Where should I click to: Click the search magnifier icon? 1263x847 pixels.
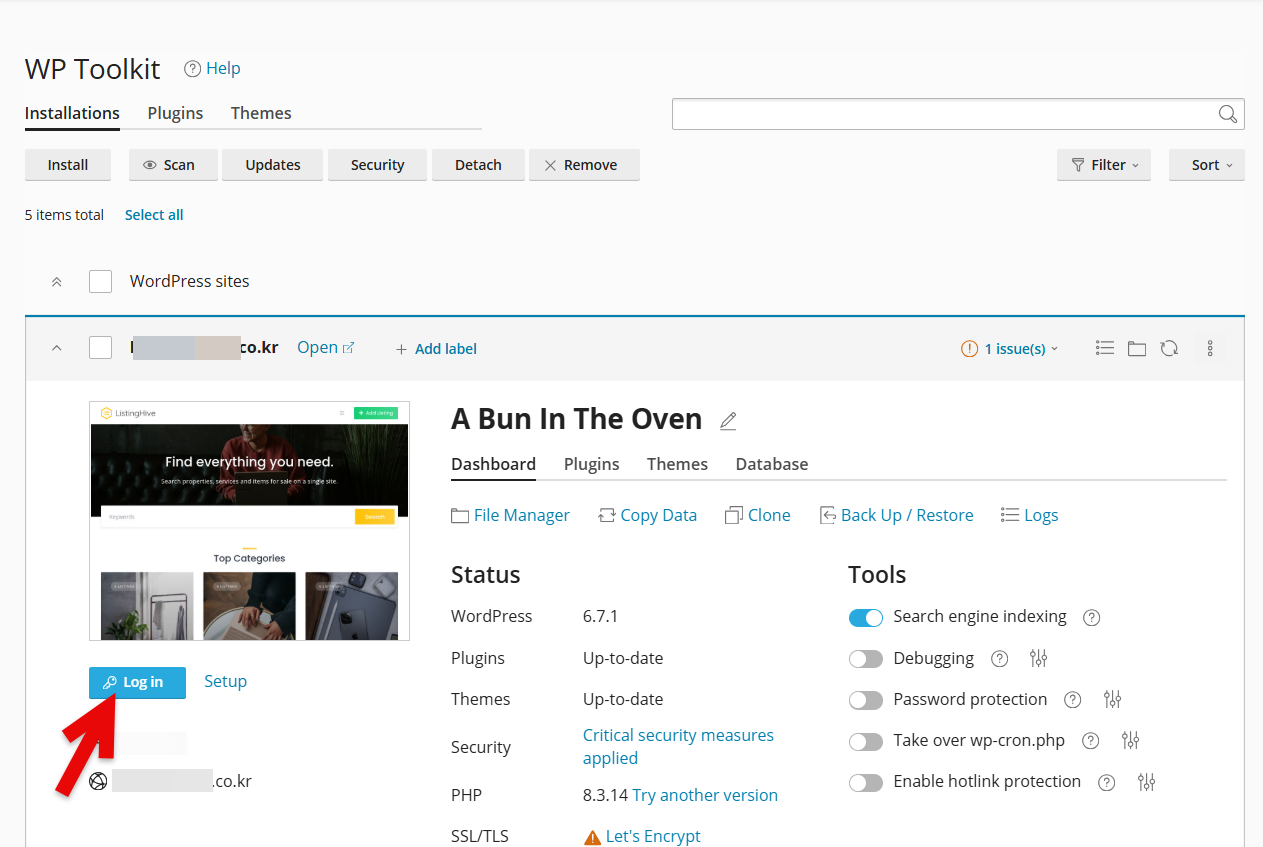coord(1228,114)
